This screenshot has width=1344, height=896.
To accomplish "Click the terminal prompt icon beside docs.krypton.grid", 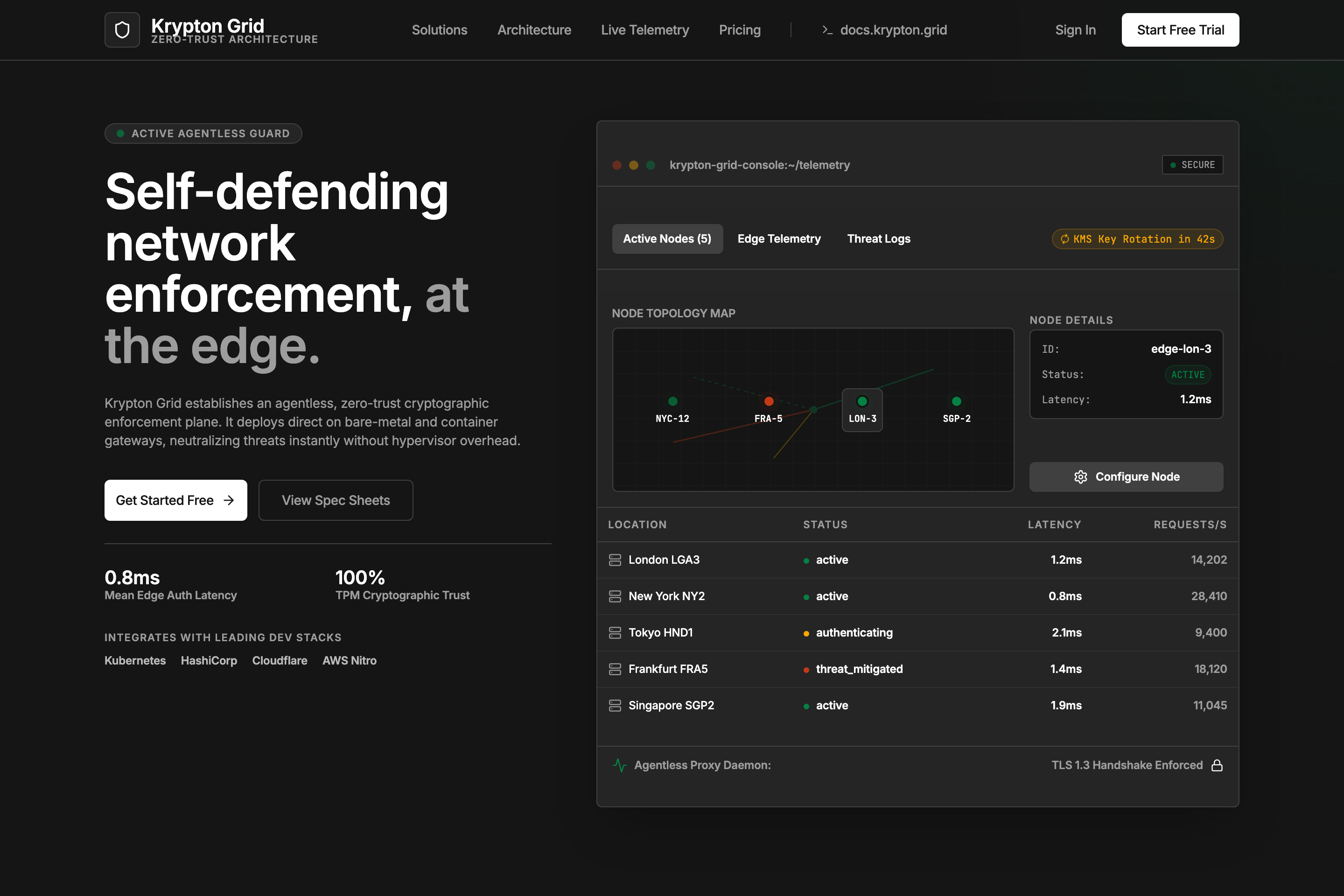I will click(827, 30).
